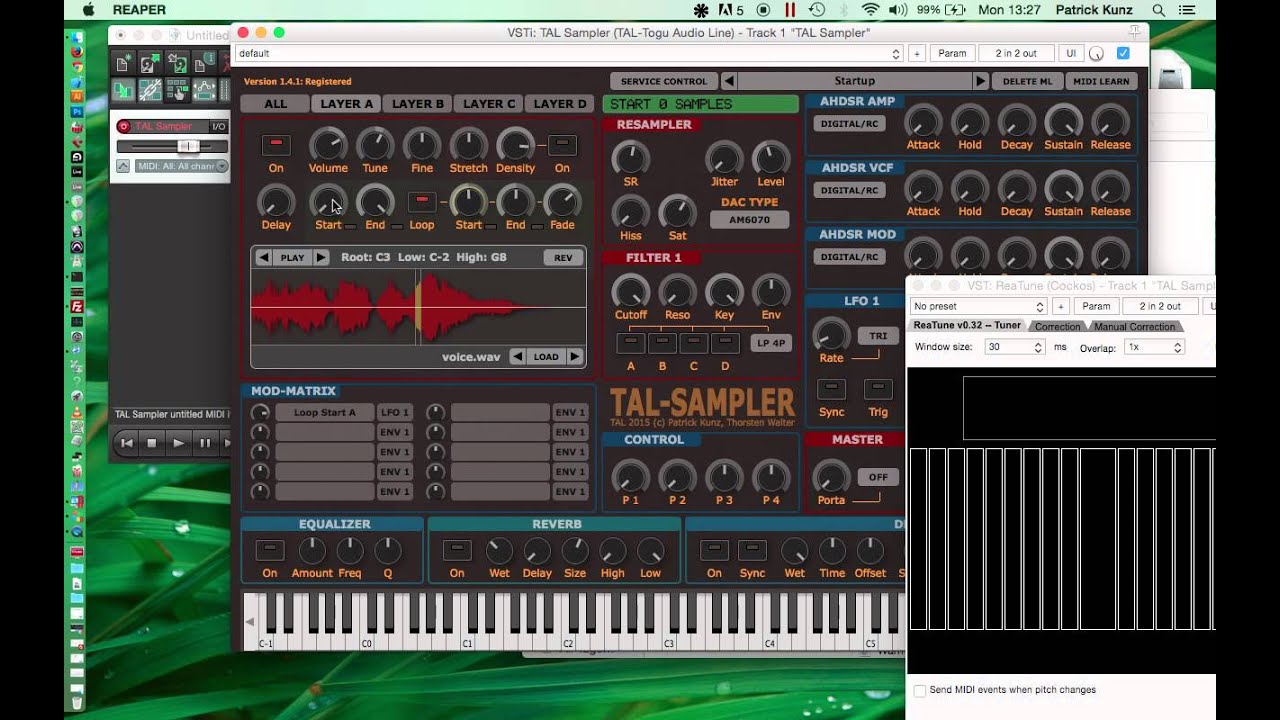Click the Stretch knob
Image resolution: width=1280 pixels, height=720 pixels.
468,145
